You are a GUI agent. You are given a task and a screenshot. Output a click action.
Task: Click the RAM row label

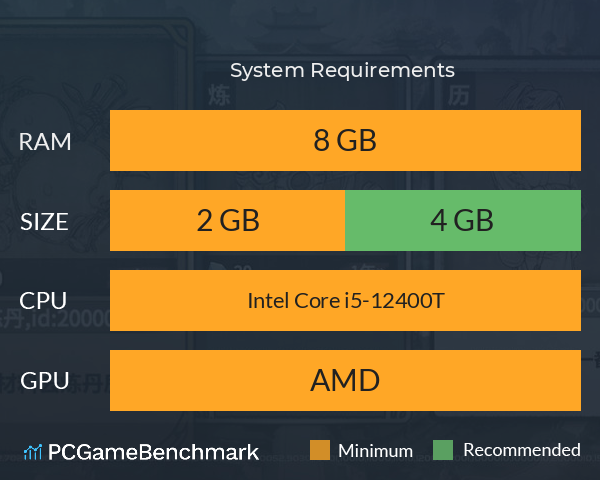coord(45,142)
